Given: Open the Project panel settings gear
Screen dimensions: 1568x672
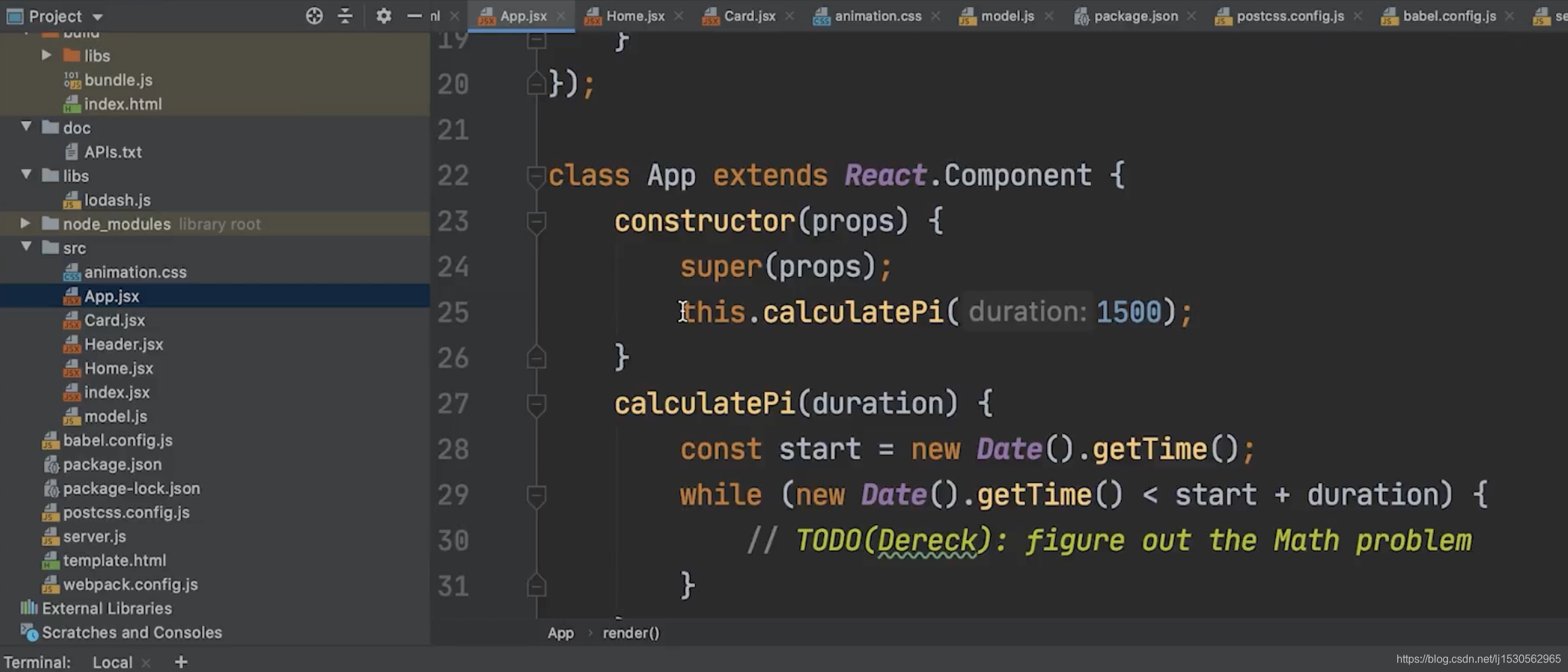Looking at the screenshot, I should point(384,16).
